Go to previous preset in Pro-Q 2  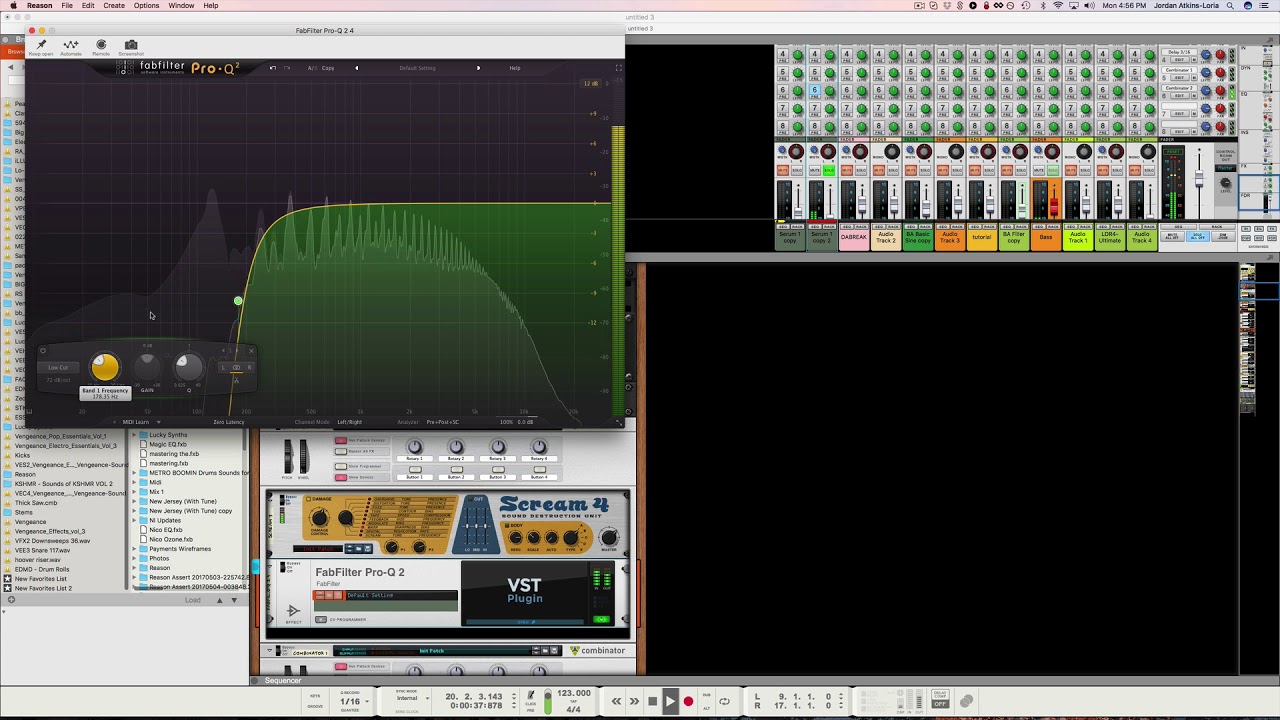pyautogui.click(x=356, y=68)
